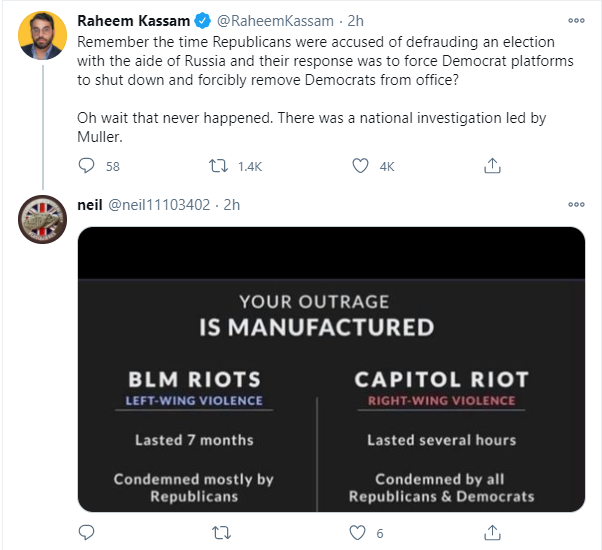Click the 2h timestamp on neil's tweet

point(232,204)
